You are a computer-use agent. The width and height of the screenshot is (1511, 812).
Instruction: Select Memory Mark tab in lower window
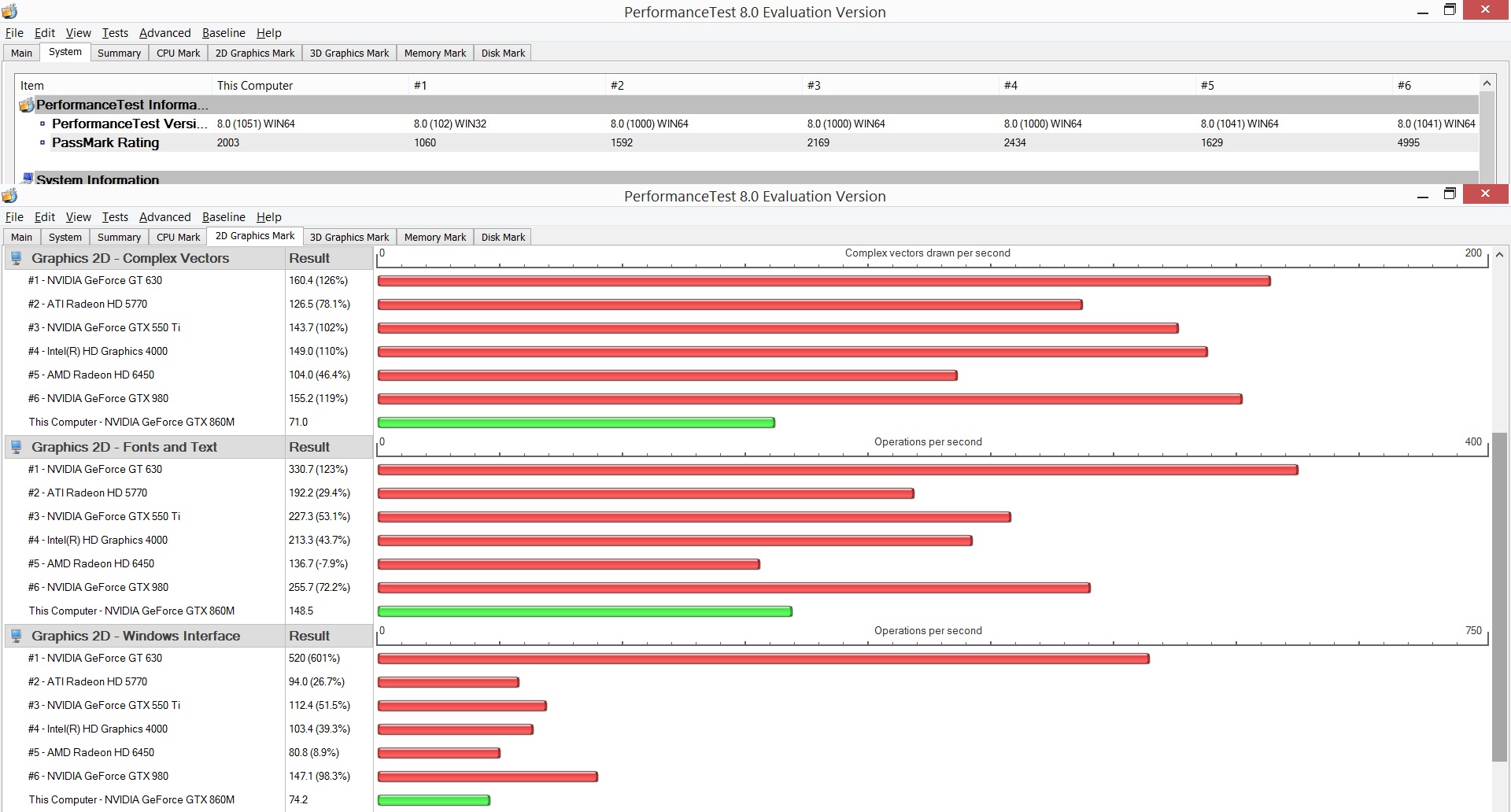(x=435, y=237)
